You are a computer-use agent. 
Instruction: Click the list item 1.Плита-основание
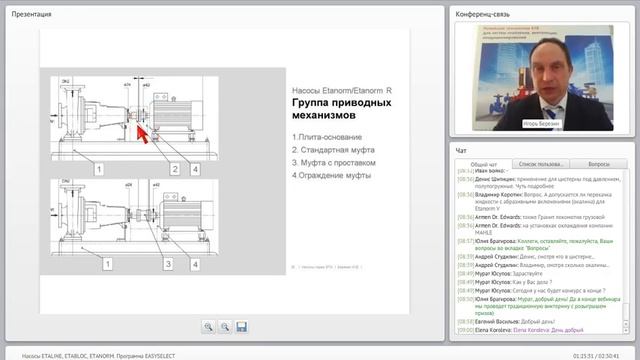(327, 137)
